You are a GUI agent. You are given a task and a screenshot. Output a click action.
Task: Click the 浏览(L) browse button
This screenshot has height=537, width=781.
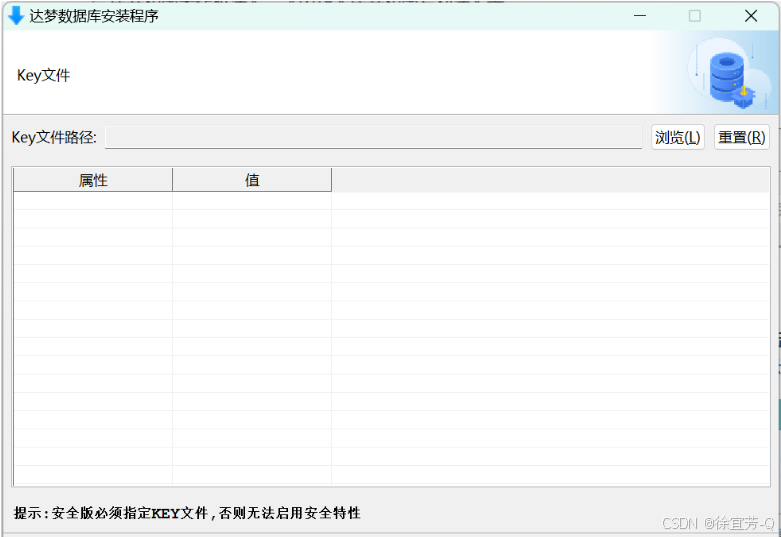pos(677,137)
